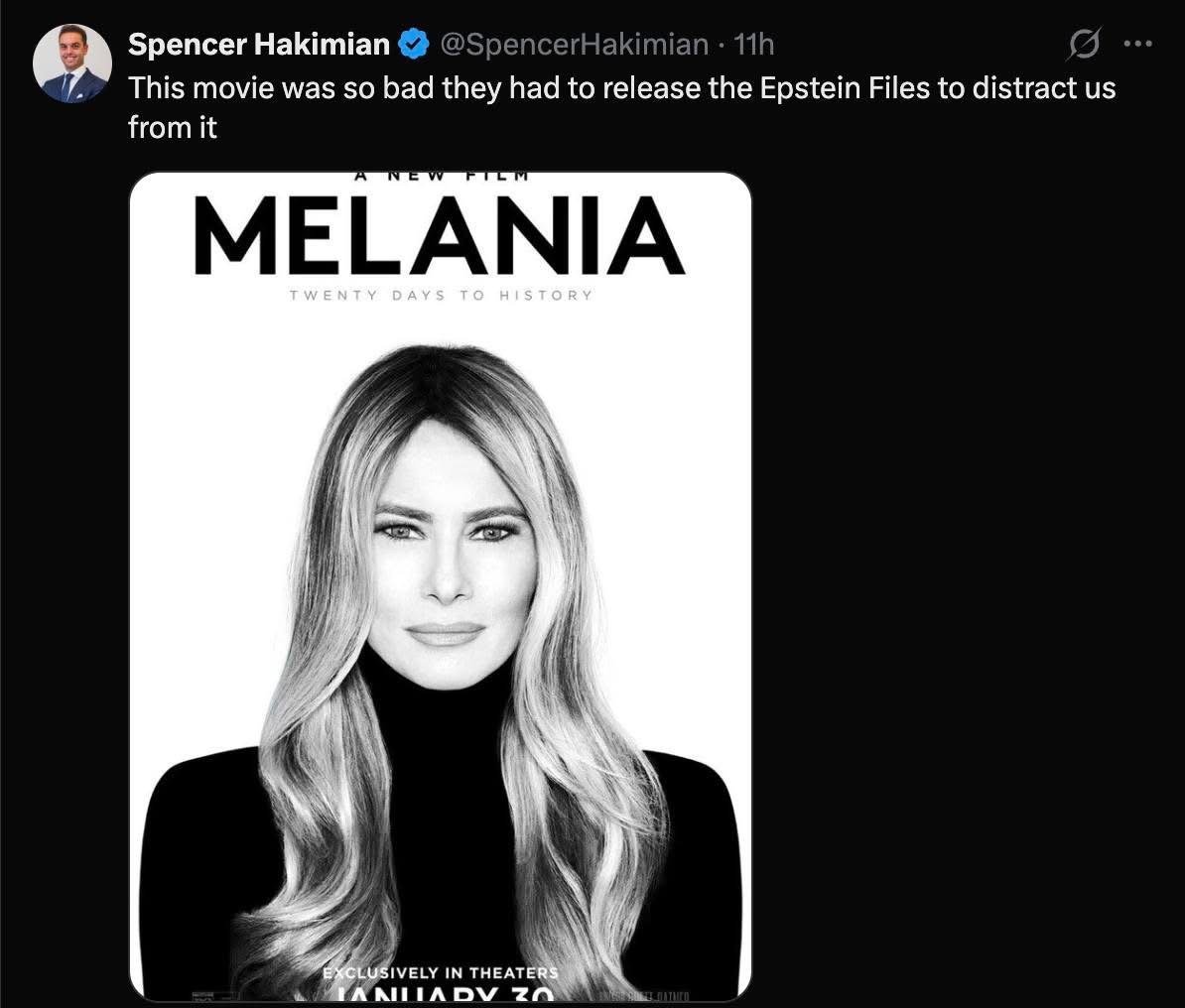This screenshot has width=1185, height=1008.
Task: Click the black turtleneck collar on poster
Action: (437, 694)
